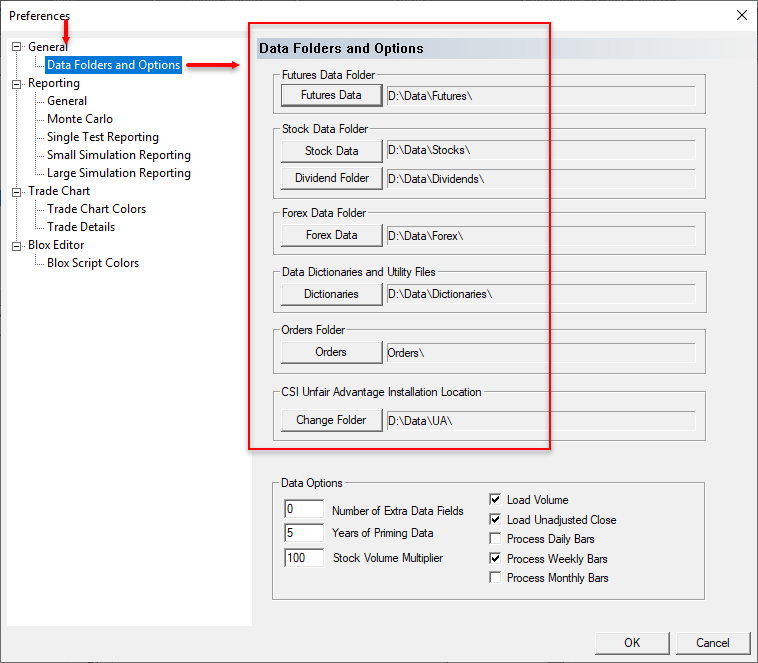
Task: Enable Process Monthly Bars
Action: (x=495, y=578)
